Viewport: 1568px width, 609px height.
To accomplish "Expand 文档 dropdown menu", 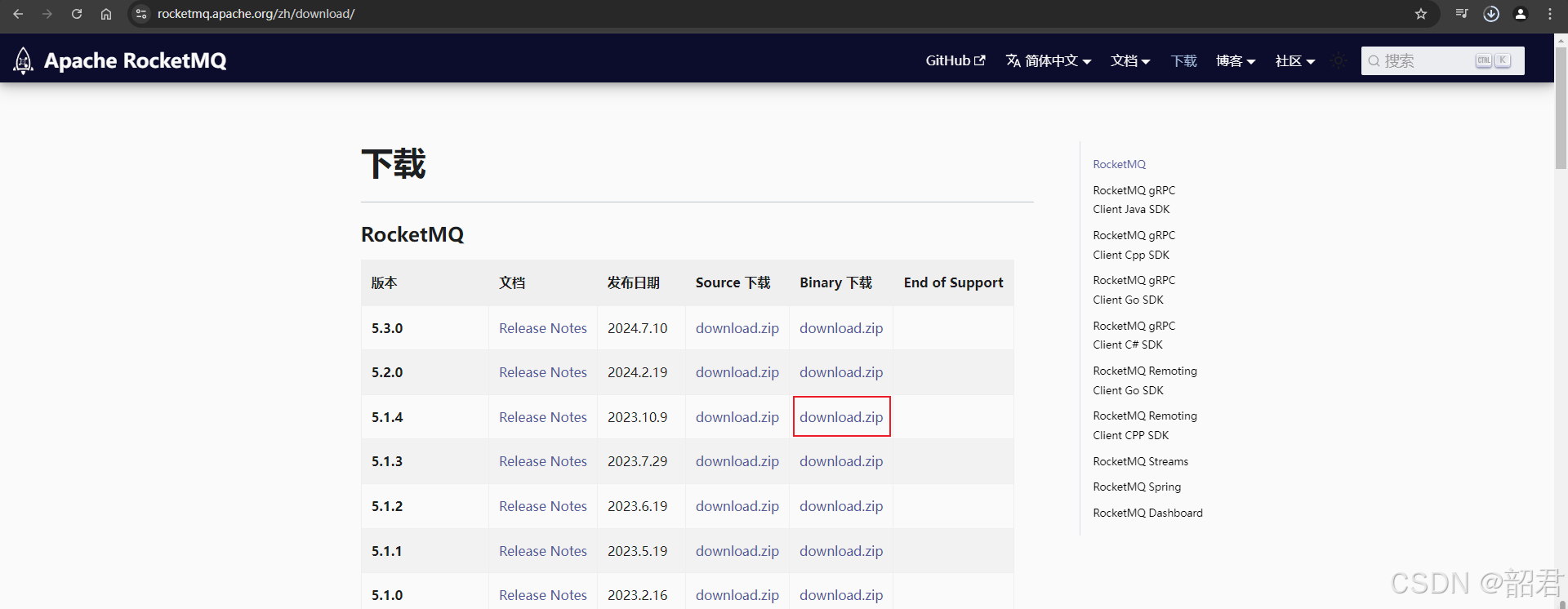I will 1130,60.
